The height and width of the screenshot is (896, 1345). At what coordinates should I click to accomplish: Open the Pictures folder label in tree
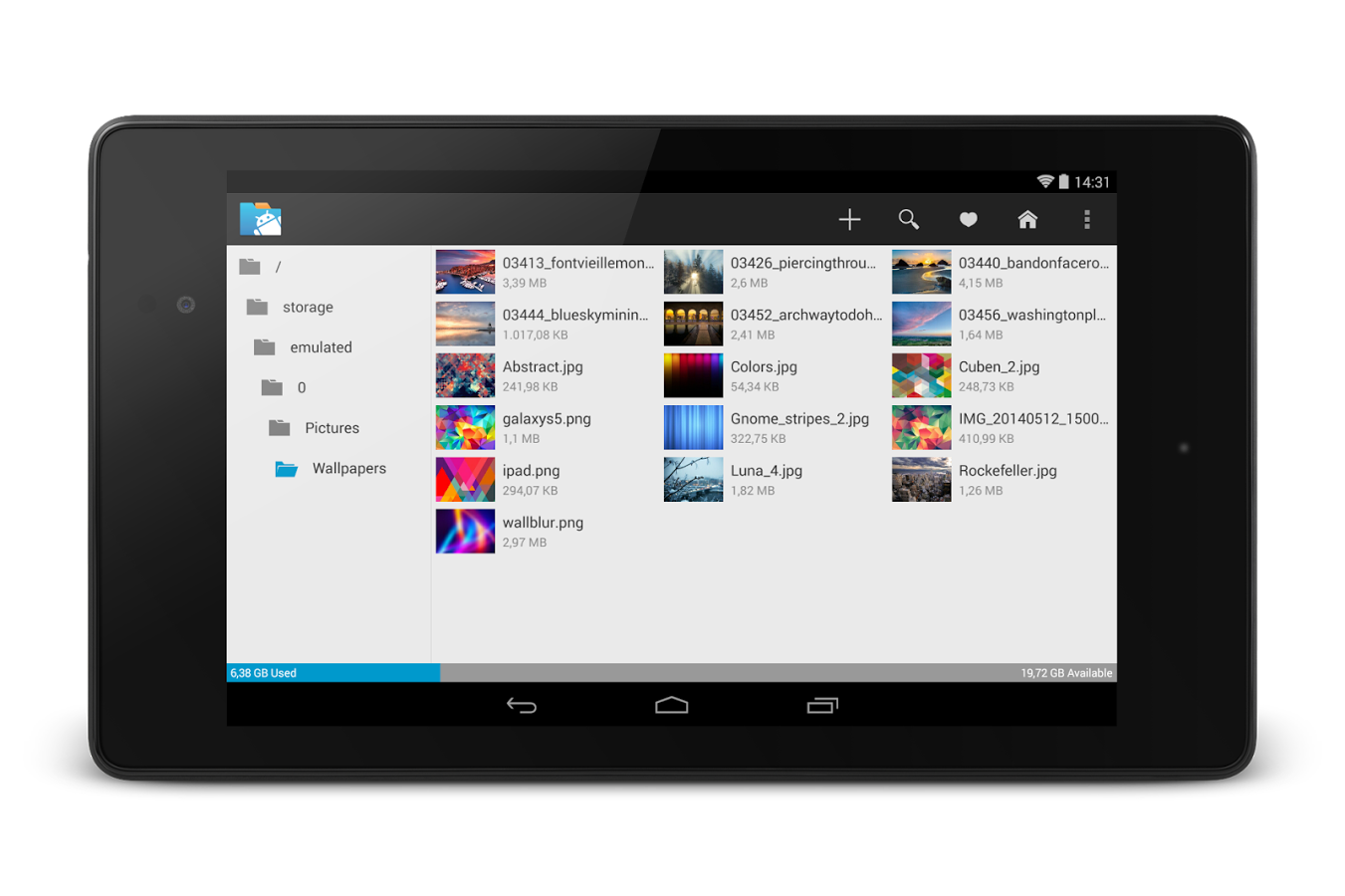(332, 428)
